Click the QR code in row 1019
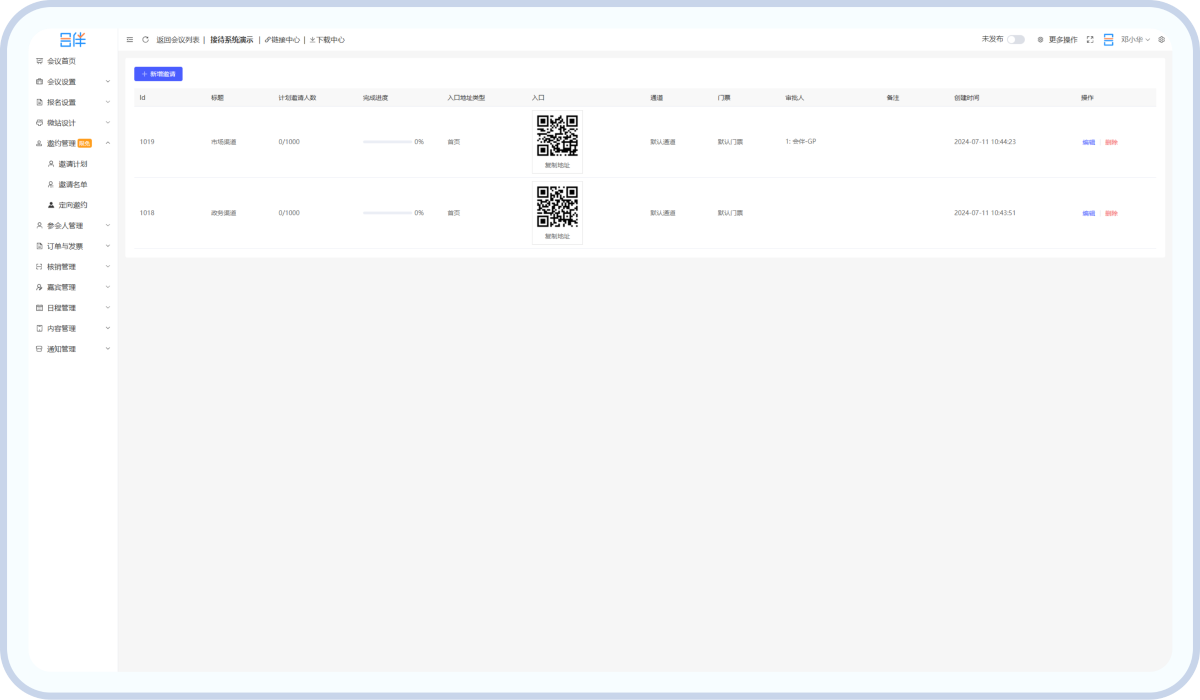This screenshot has width=1200, height=700. (557, 136)
